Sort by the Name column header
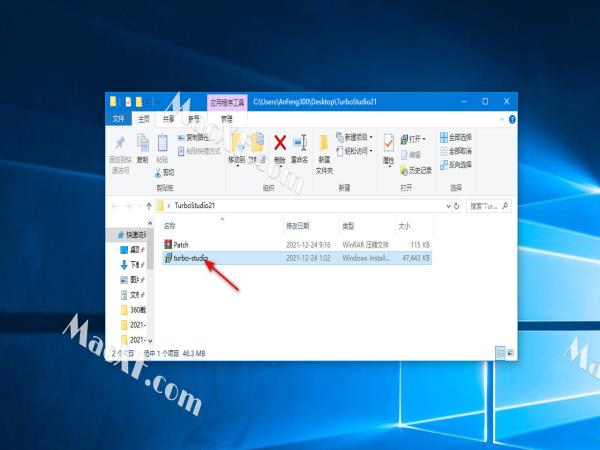This screenshot has height=450, width=600. 170,226
